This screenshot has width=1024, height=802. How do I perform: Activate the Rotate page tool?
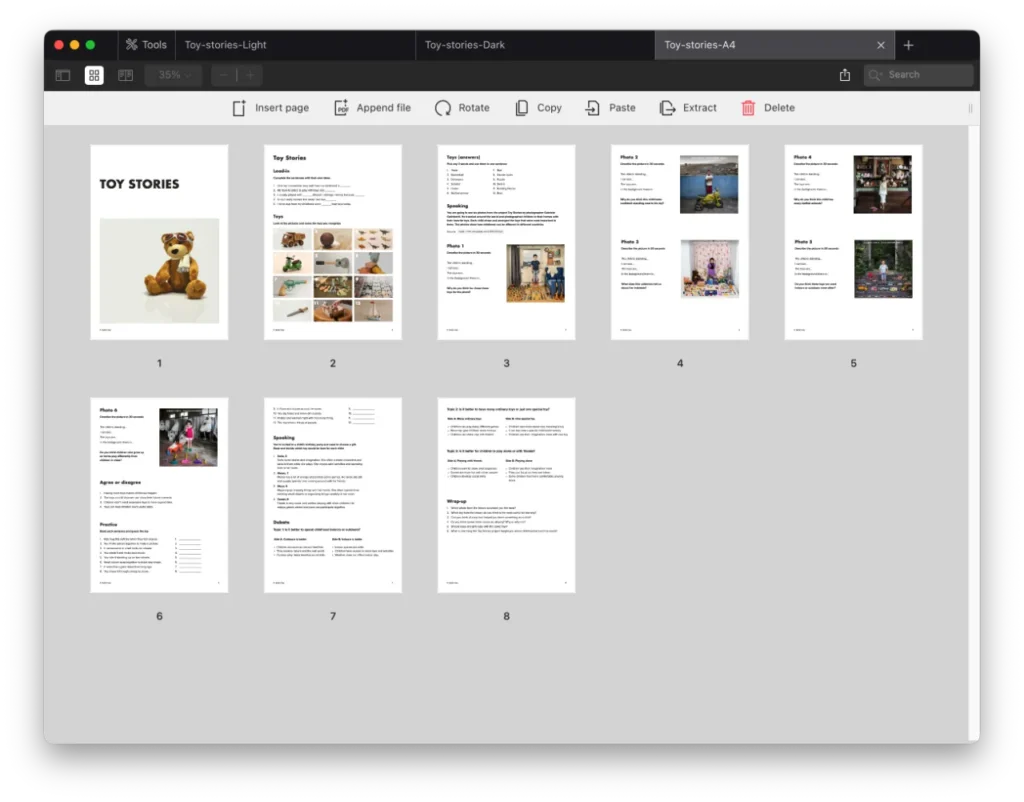(x=461, y=107)
